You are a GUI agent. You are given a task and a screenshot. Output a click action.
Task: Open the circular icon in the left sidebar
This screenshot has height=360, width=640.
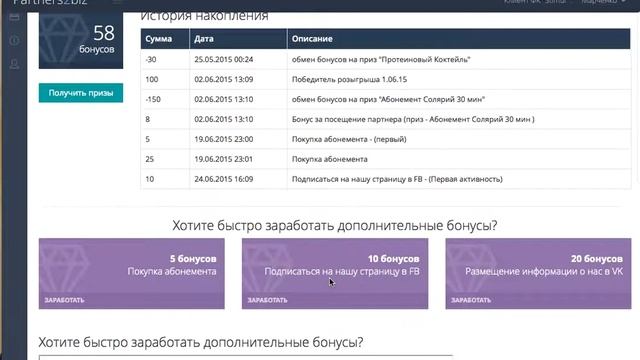pyautogui.click(x=14, y=40)
